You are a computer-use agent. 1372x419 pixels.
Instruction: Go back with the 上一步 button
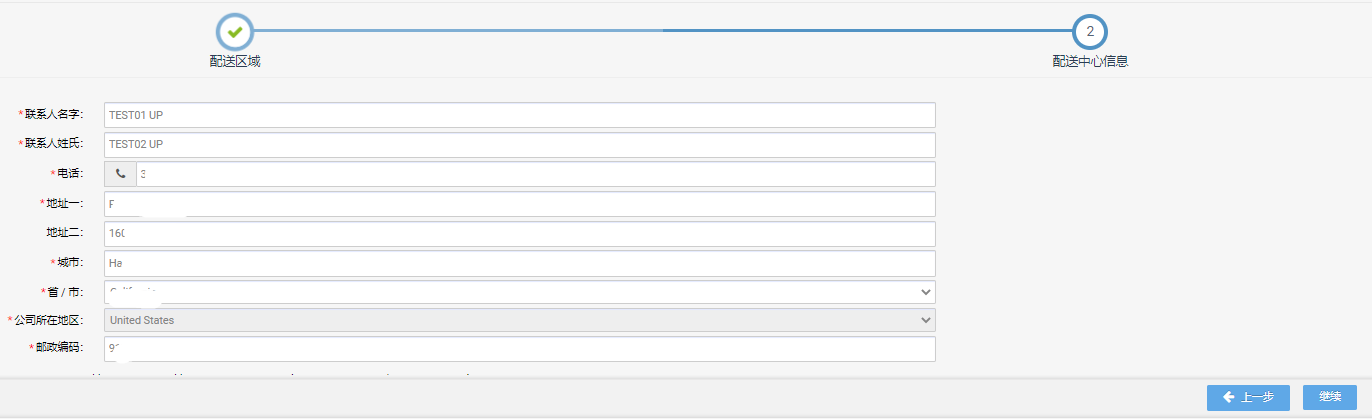pos(1248,397)
